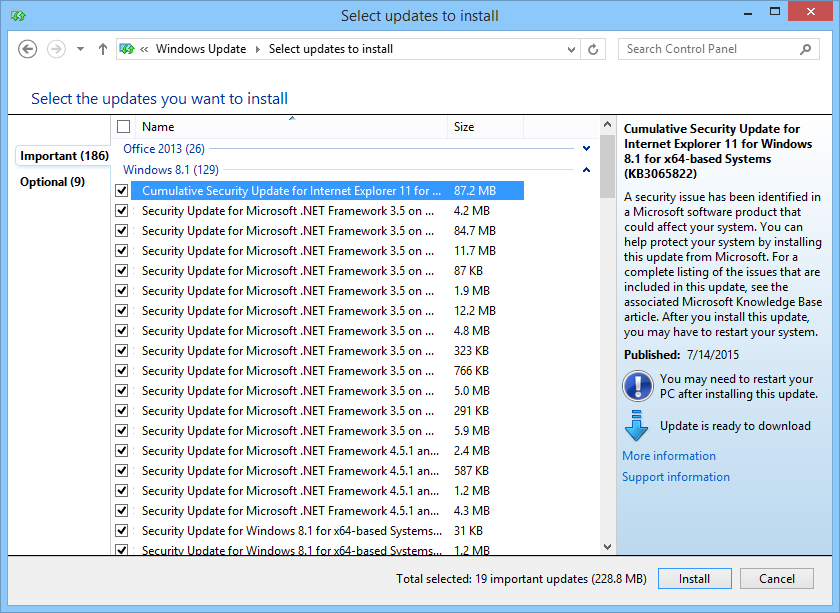Select the Important (186) tab
The height and width of the screenshot is (613, 840).
(64, 156)
